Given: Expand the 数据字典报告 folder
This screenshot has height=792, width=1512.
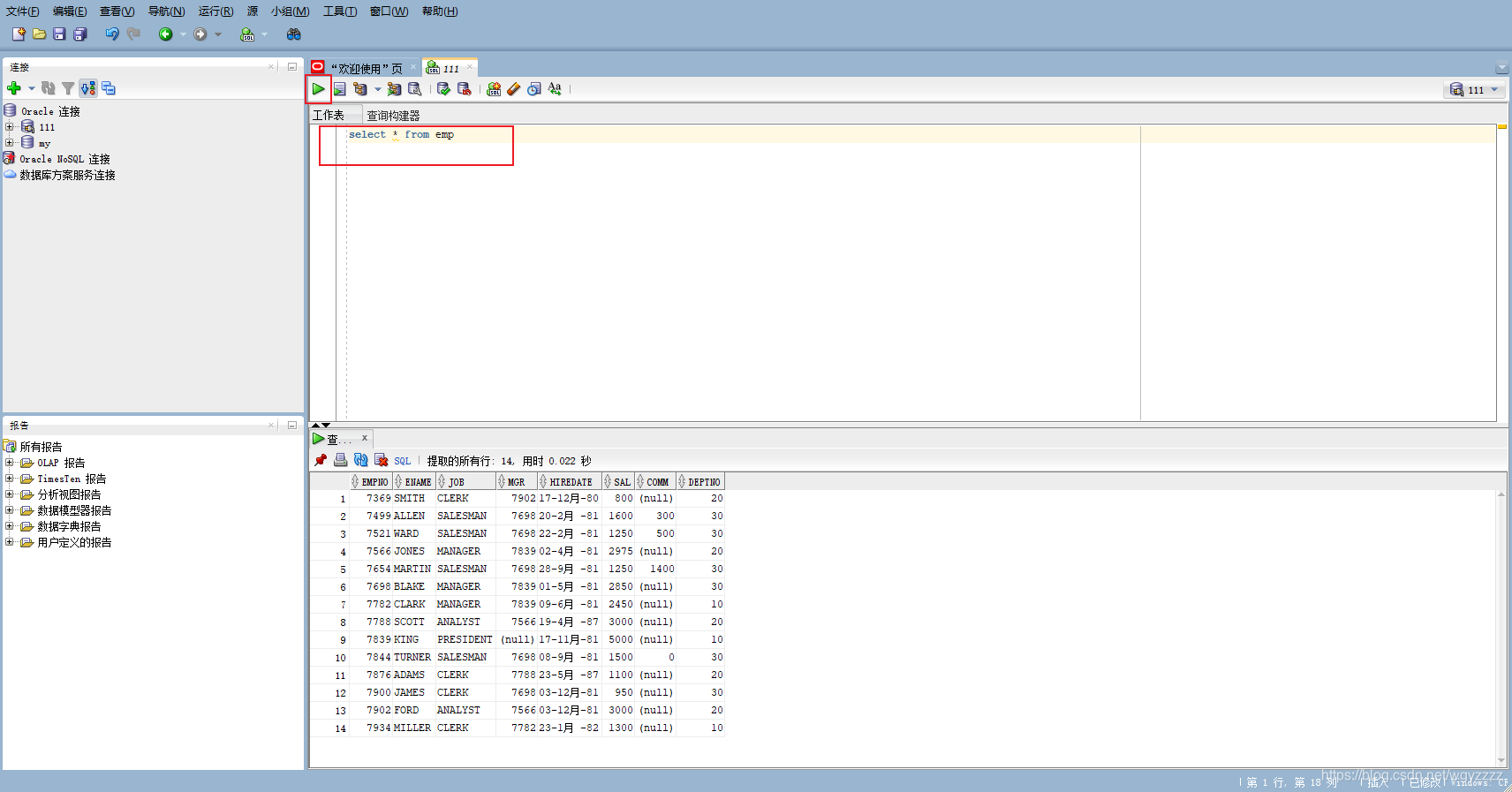Looking at the screenshot, I should click(9, 526).
